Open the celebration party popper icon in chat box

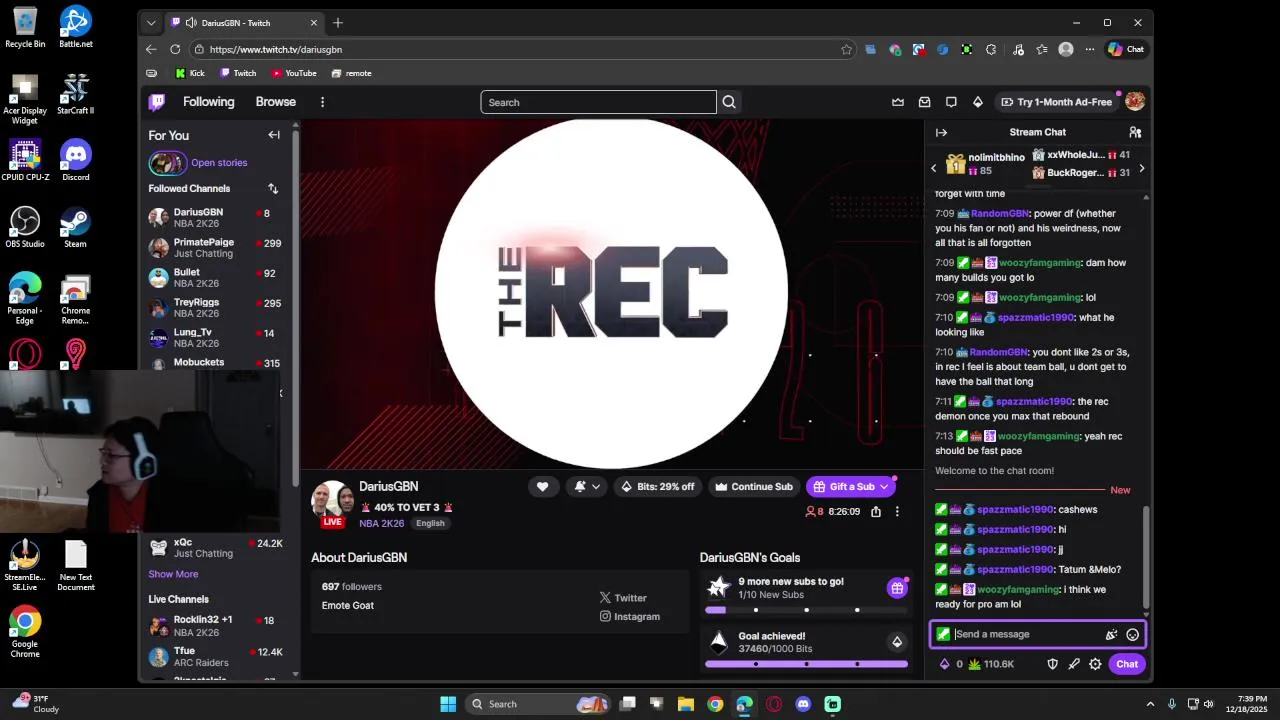click(x=1111, y=634)
